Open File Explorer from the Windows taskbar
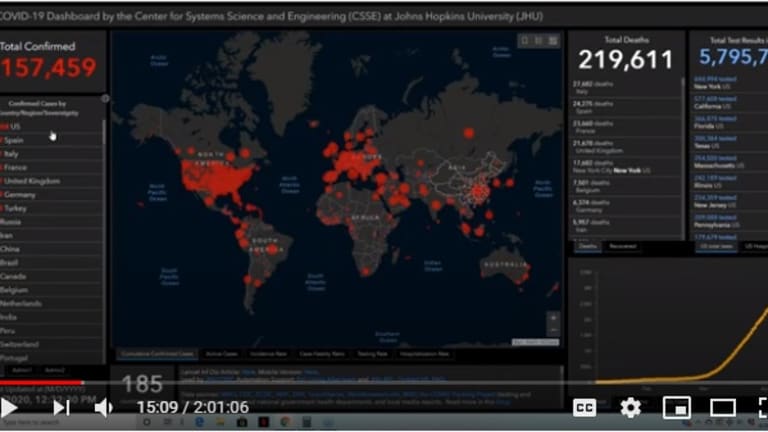Screen dimensions: 768x432 click(220, 422)
